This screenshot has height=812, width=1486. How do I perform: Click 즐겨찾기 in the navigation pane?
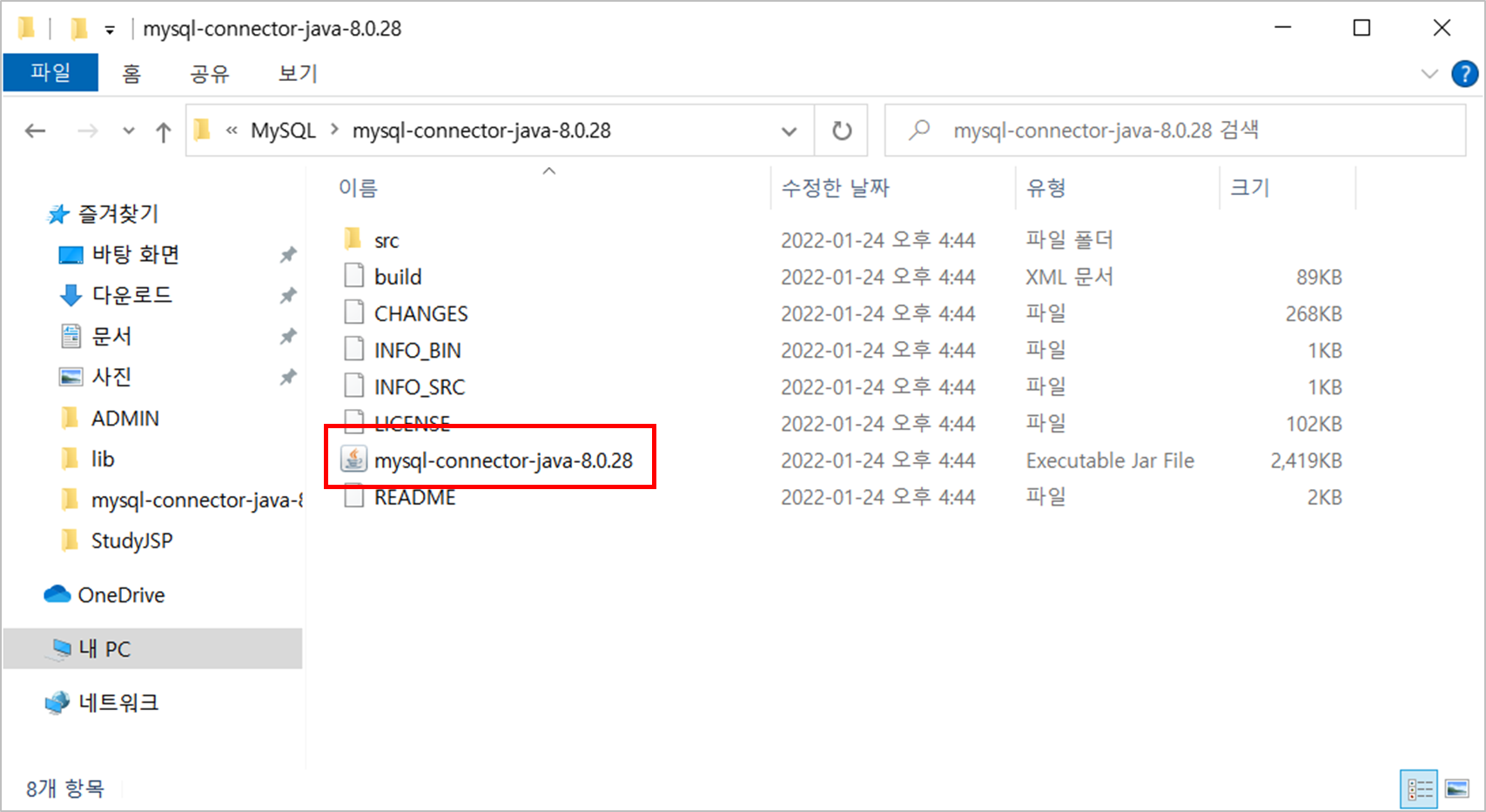point(118,213)
